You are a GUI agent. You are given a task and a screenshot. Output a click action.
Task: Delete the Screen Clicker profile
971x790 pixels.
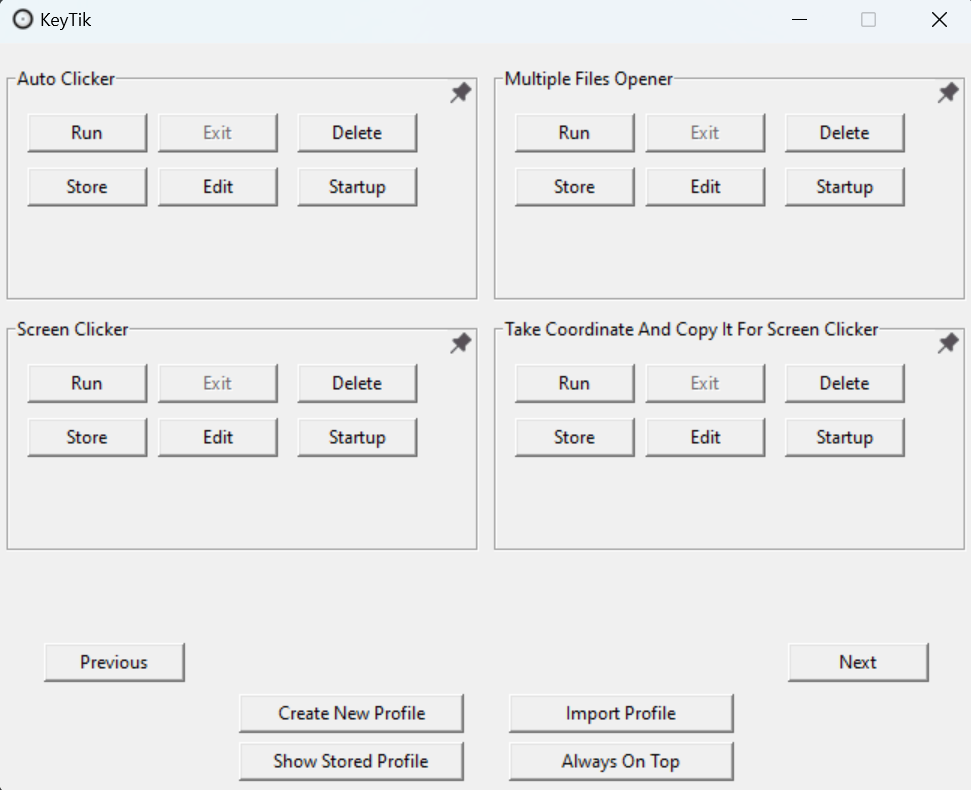point(357,383)
